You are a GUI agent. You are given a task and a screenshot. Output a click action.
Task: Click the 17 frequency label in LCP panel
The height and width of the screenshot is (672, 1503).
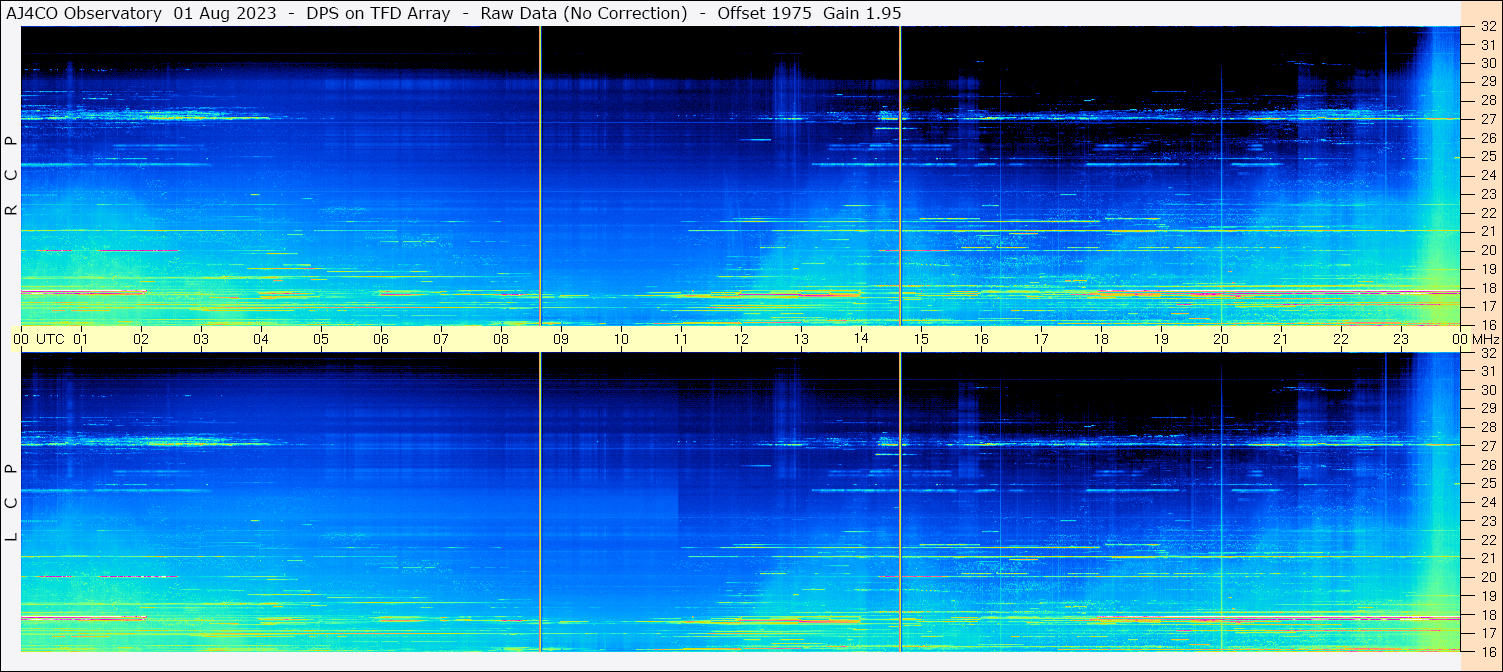(1487, 633)
